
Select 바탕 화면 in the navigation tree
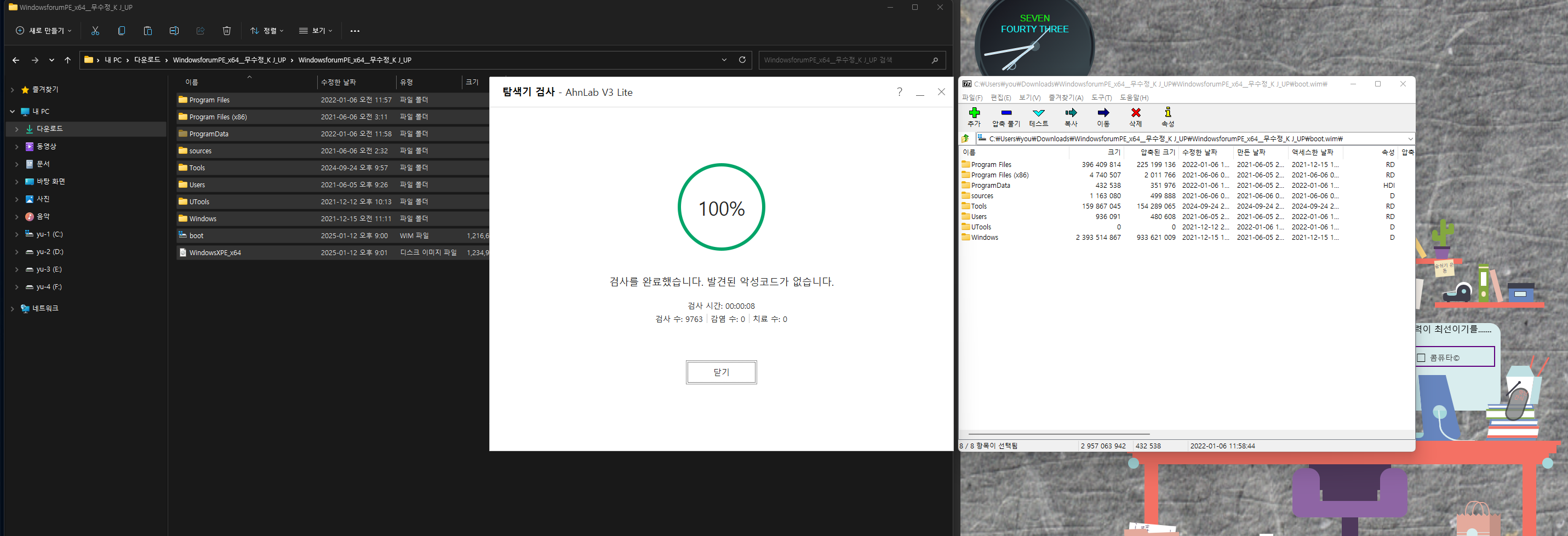[x=50, y=181]
